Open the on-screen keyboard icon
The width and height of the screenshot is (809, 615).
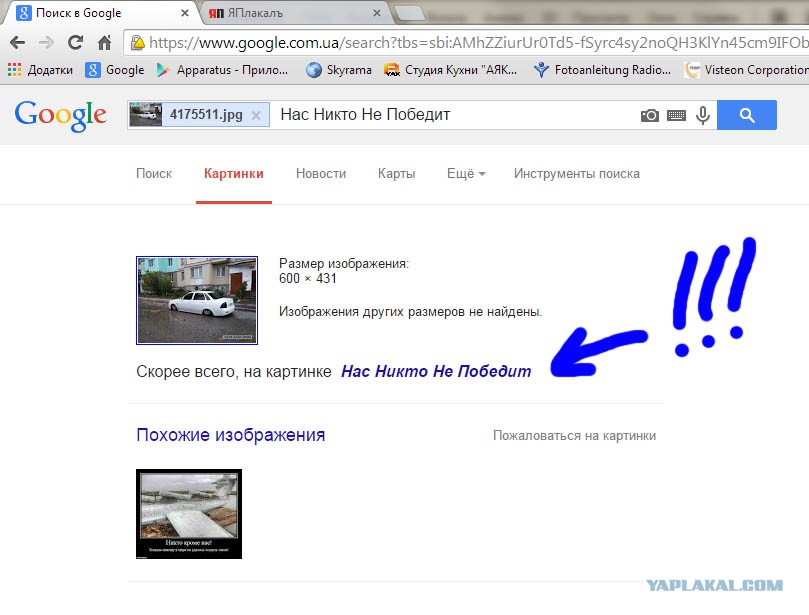[676, 115]
